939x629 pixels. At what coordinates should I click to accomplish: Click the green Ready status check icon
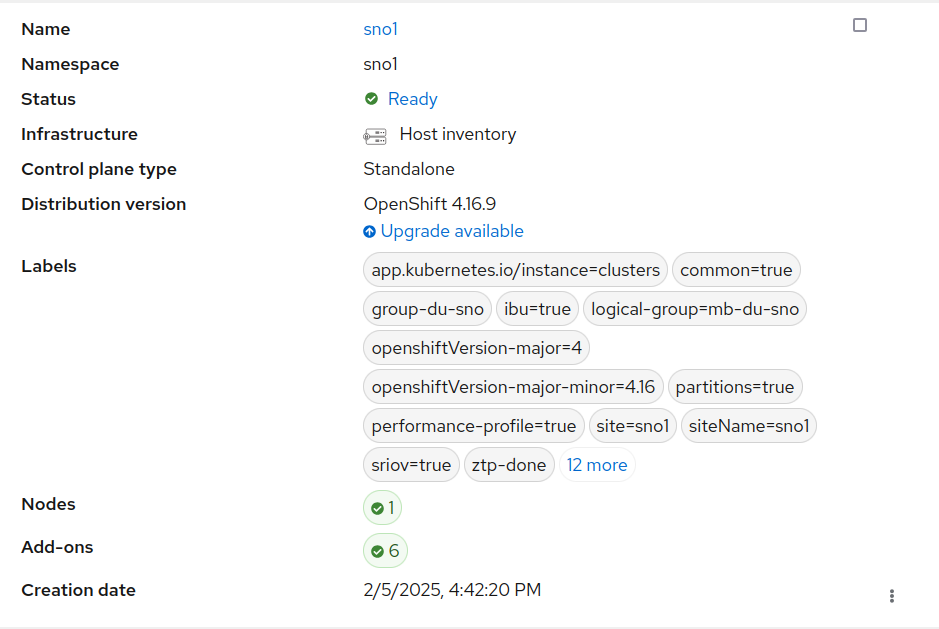coord(371,99)
